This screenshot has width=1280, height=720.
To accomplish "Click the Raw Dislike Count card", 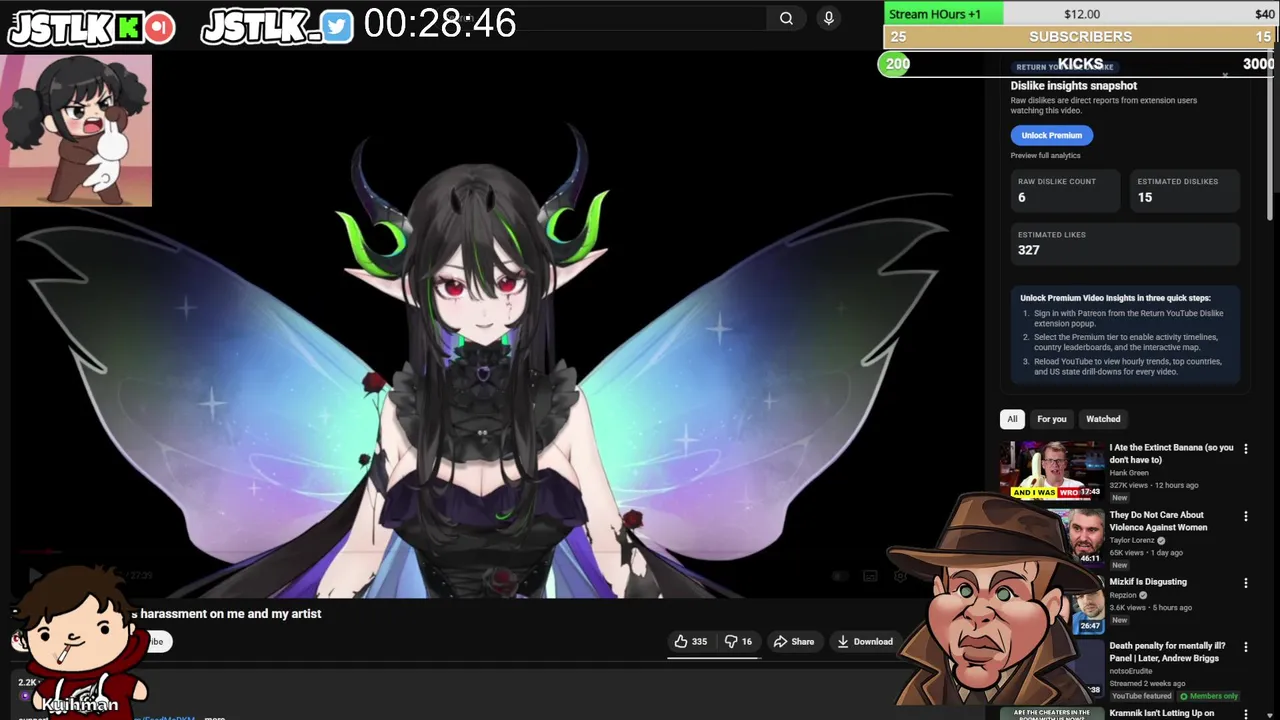I will (1065, 190).
